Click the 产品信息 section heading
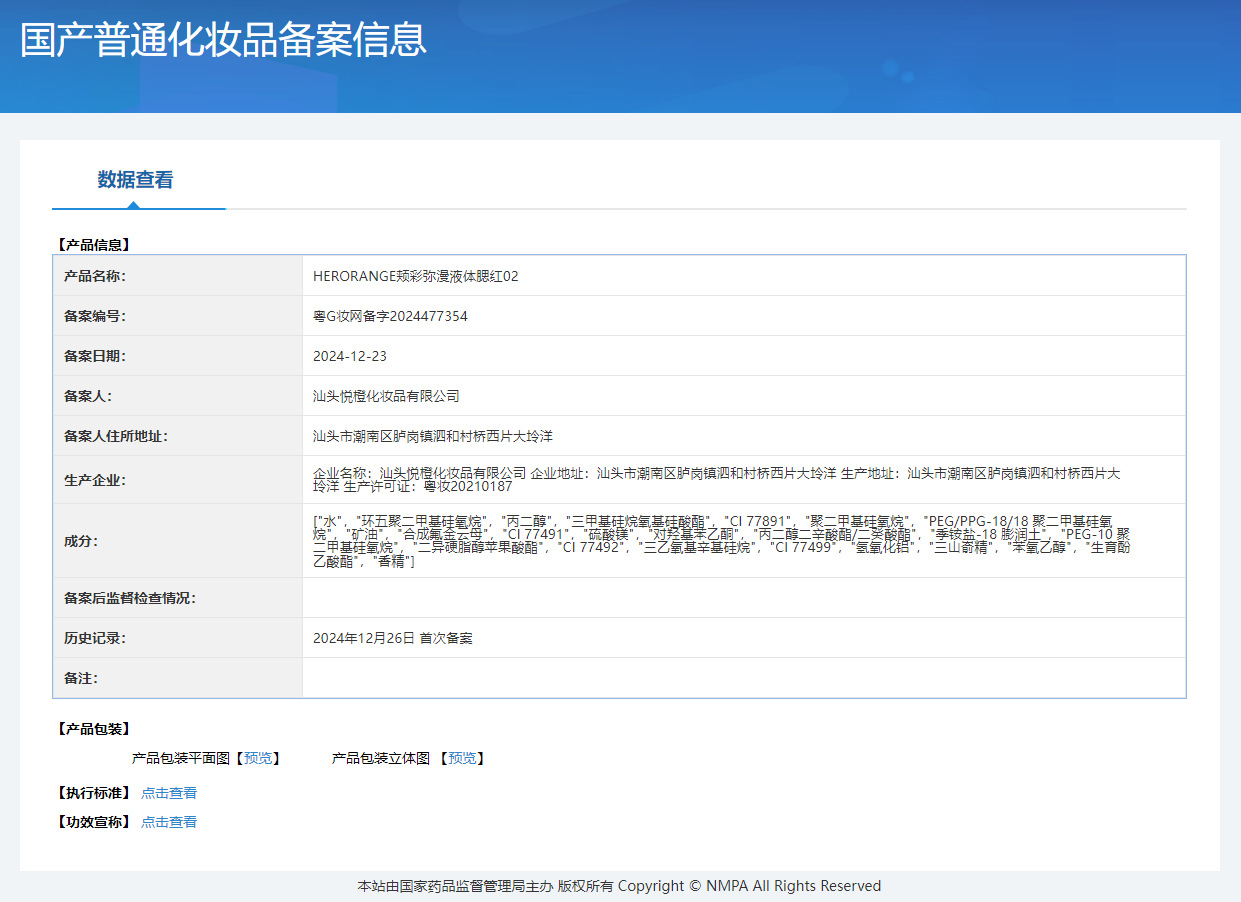 [x=94, y=244]
